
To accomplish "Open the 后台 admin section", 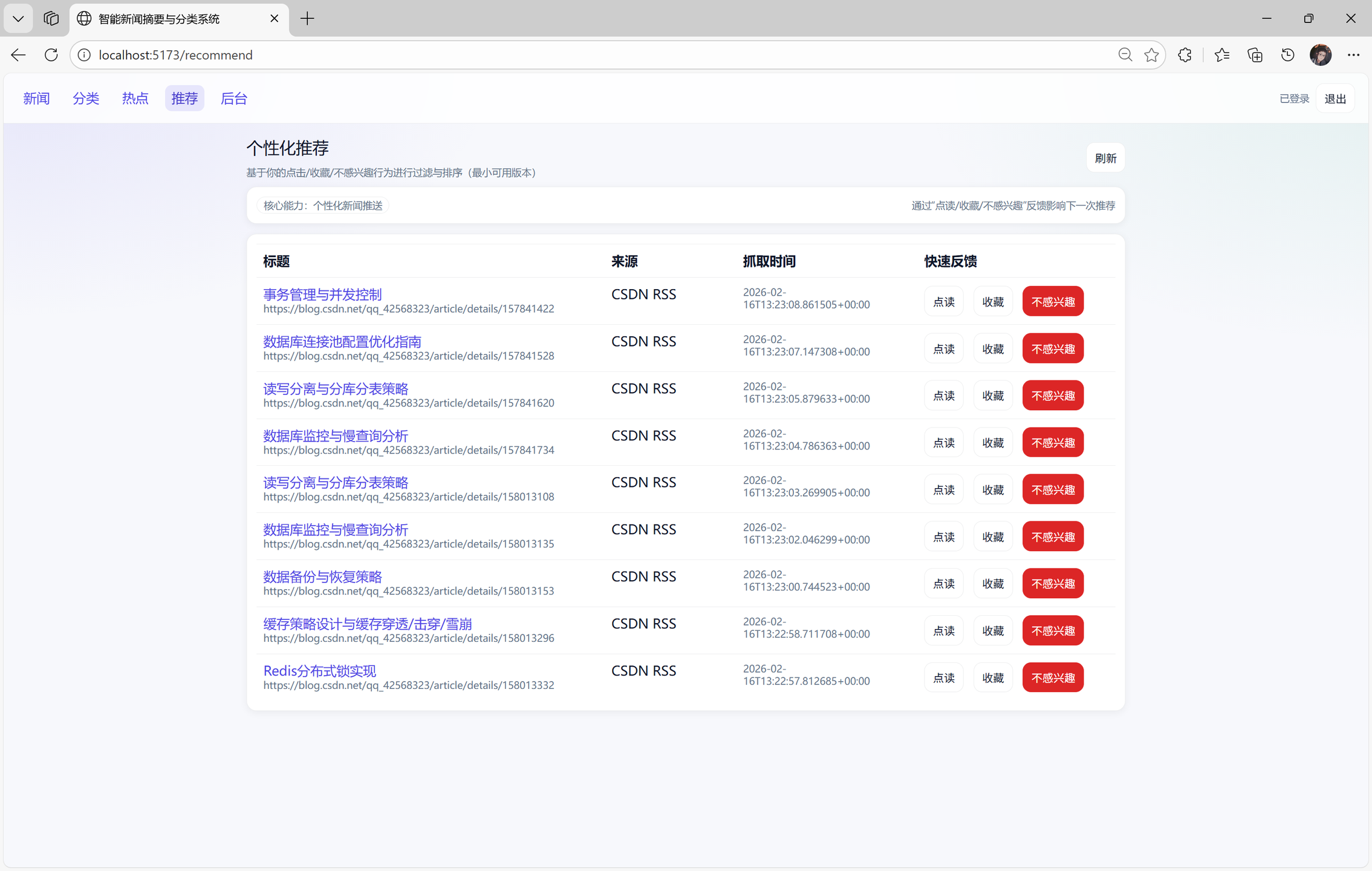I will click(233, 98).
